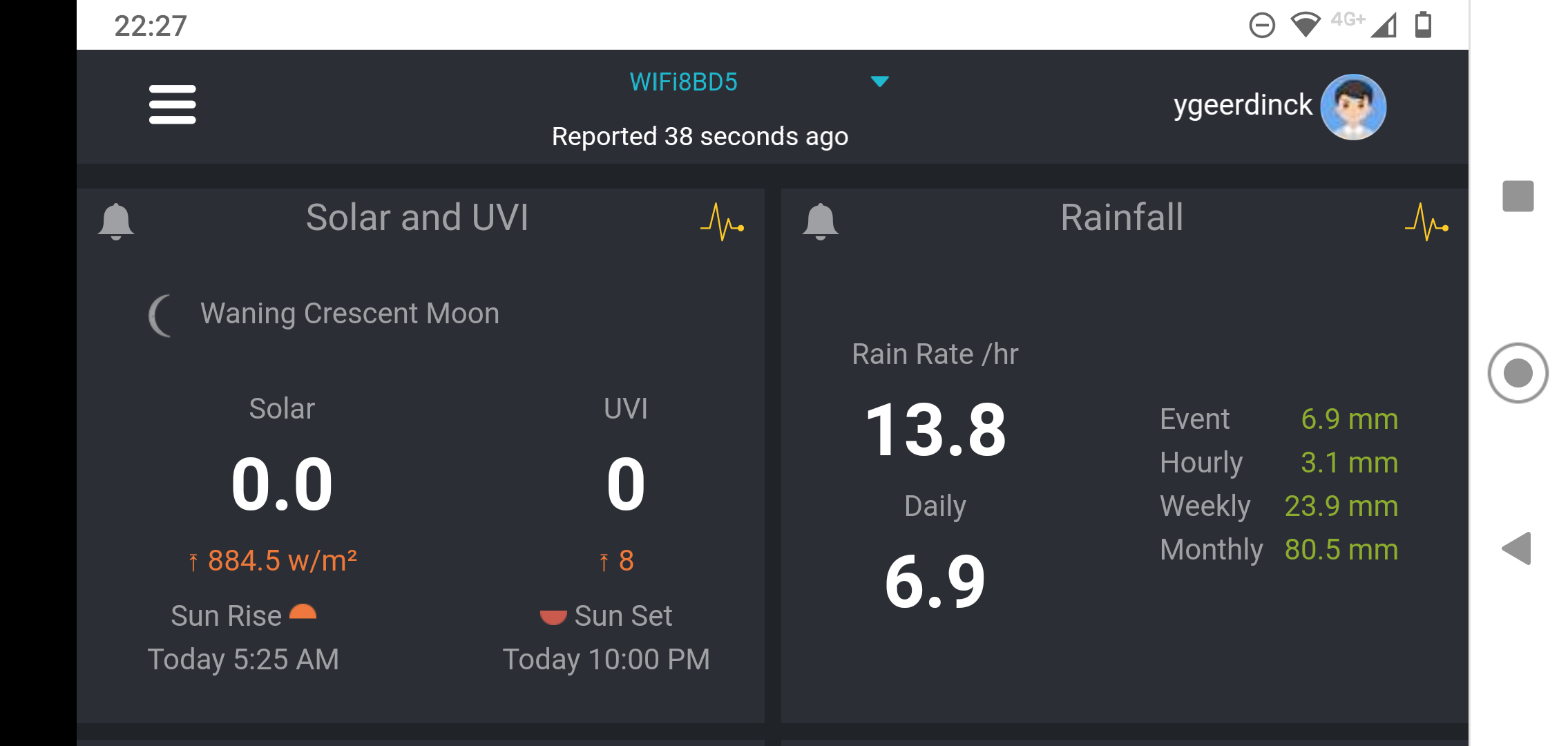Open Rainfall history graph icon
This screenshot has height=746, width=1568.
[1426, 222]
